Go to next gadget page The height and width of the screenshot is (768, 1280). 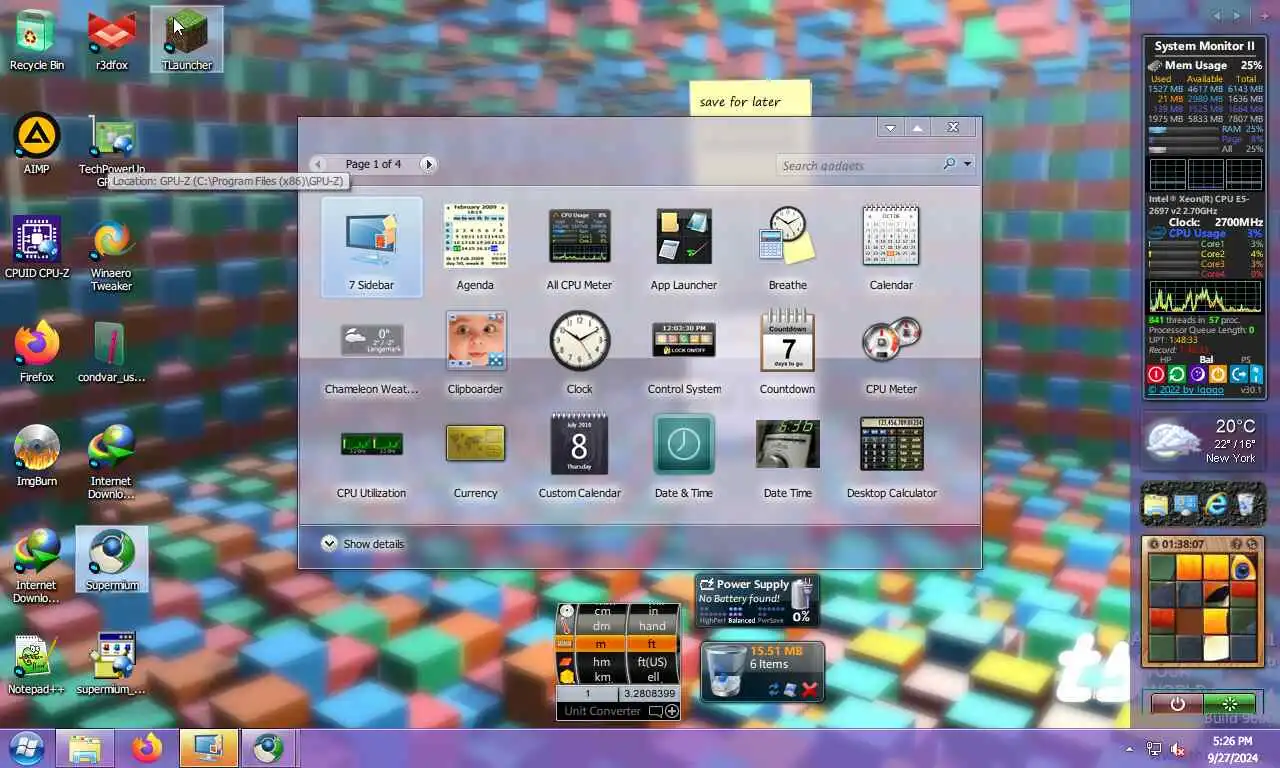tap(428, 164)
